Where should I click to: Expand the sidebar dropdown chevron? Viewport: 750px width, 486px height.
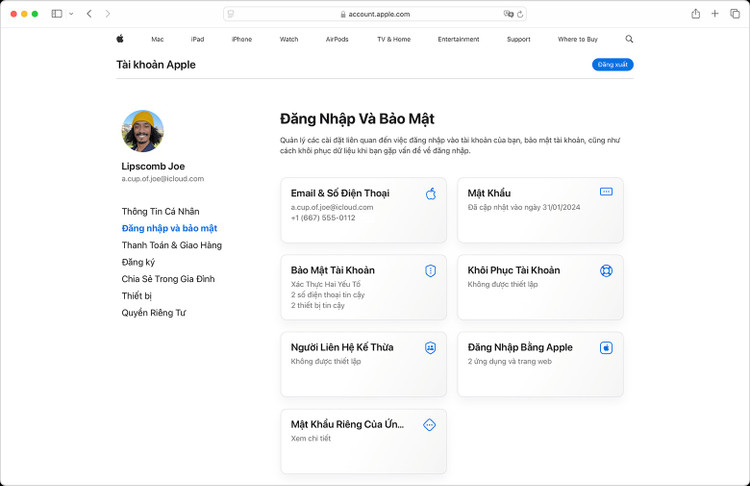coord(71,14)
